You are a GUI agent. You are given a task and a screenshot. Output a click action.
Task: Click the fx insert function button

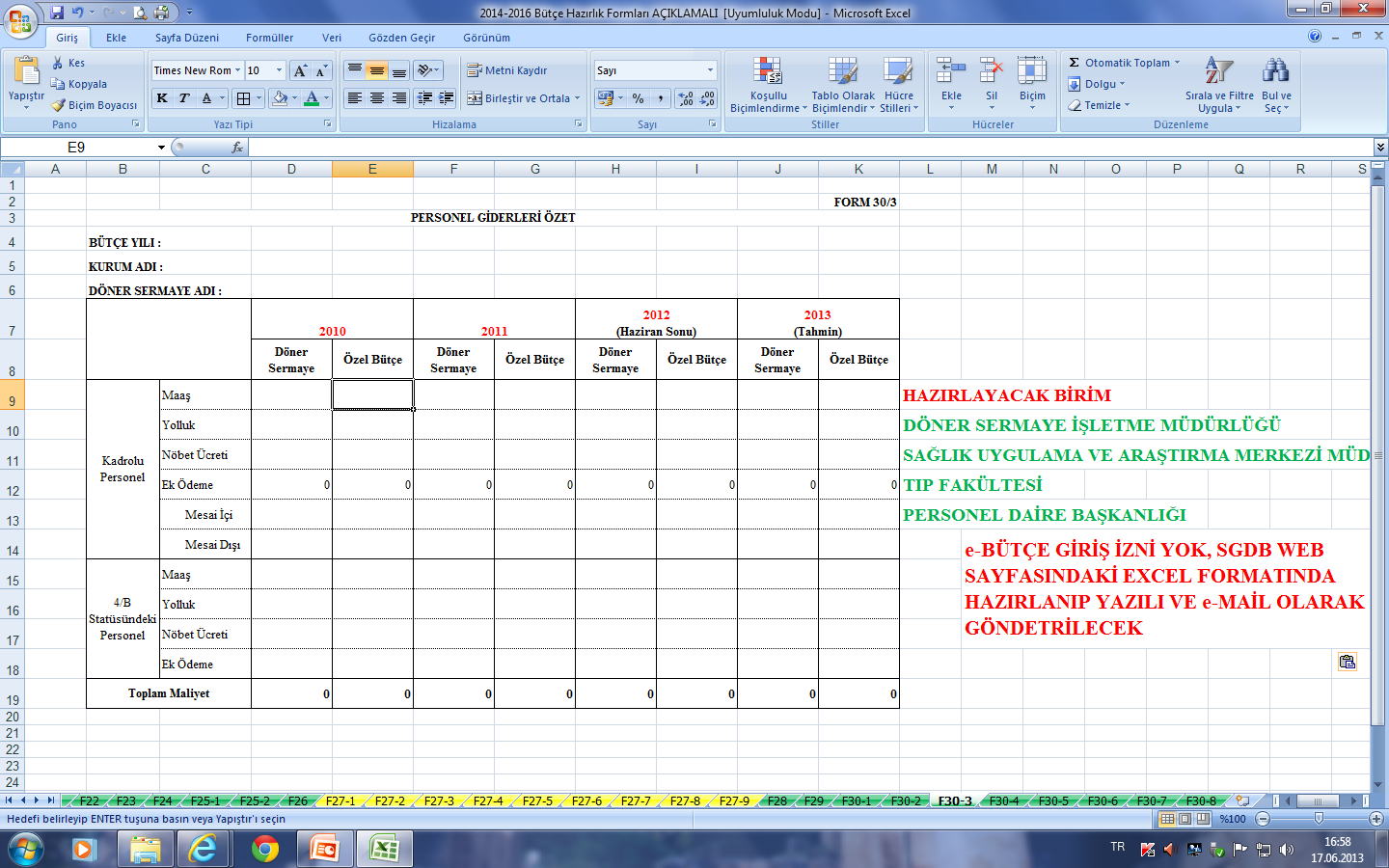[237, 148]
